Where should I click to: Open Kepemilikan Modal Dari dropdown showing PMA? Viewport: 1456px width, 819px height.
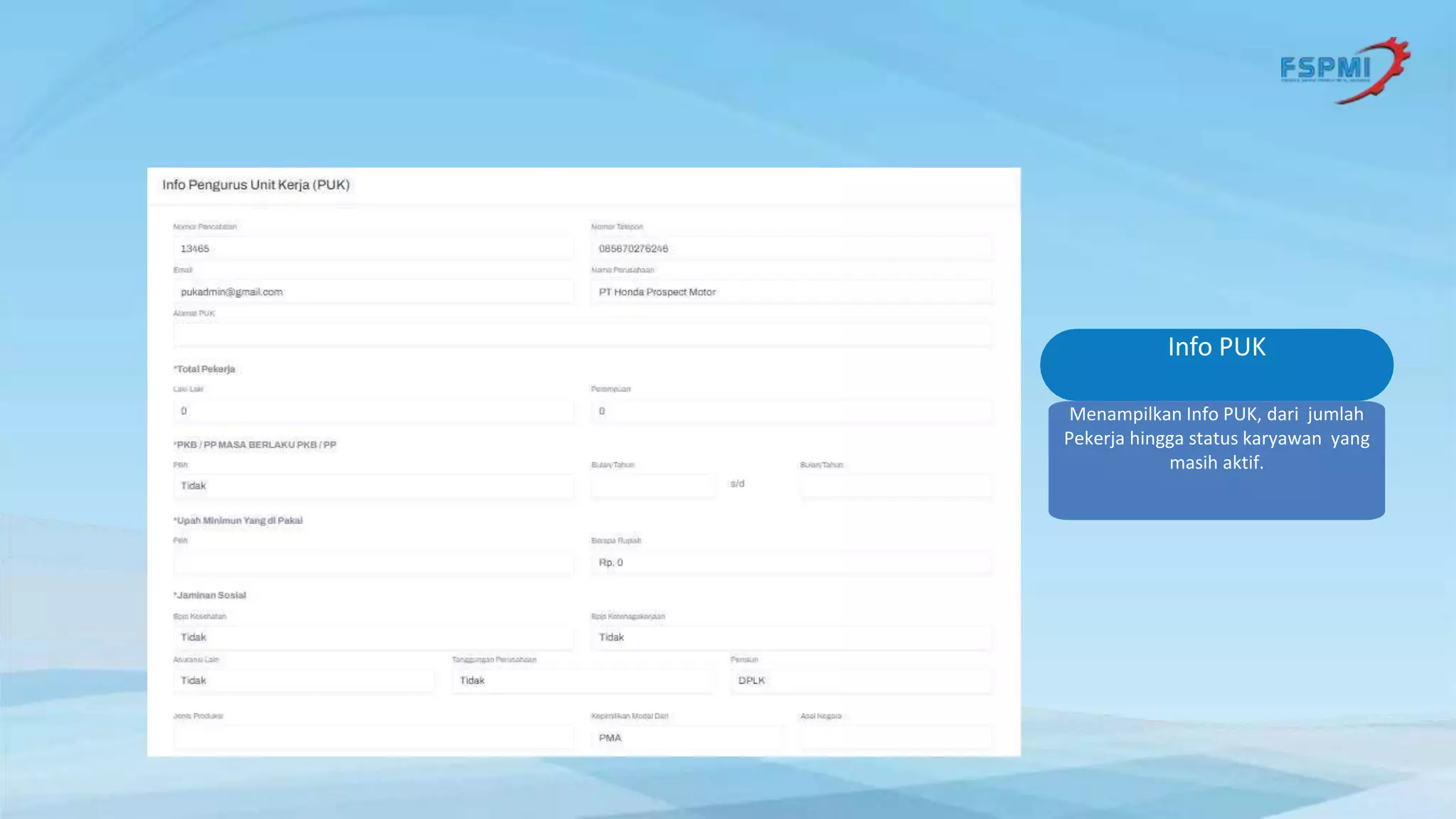[x=685, y=738]
